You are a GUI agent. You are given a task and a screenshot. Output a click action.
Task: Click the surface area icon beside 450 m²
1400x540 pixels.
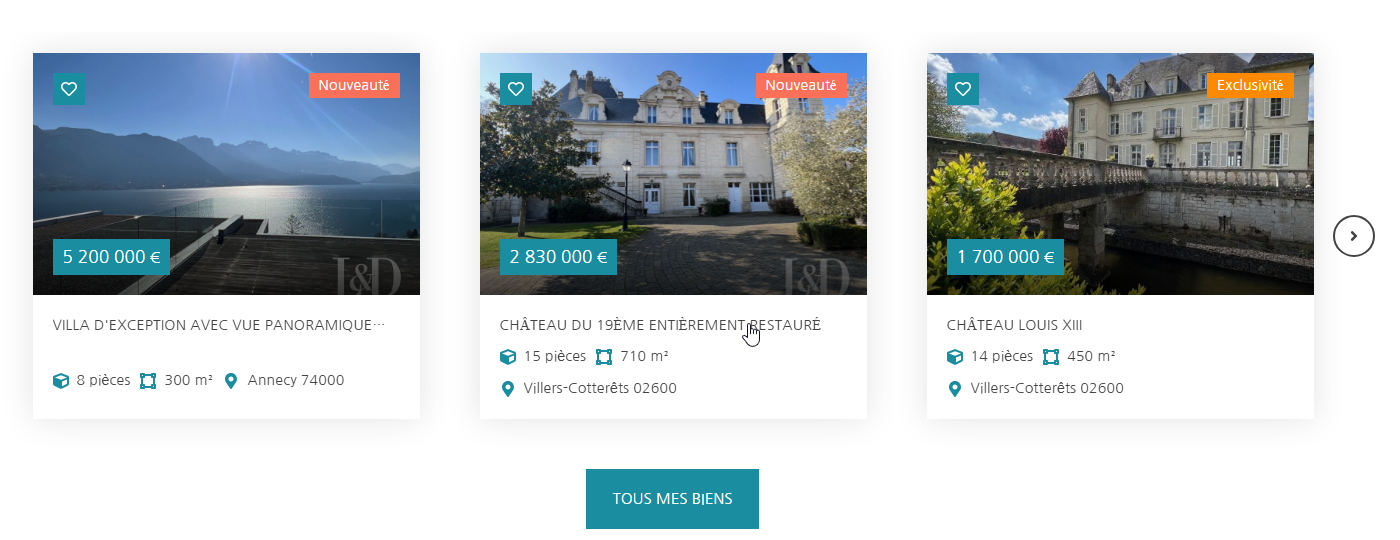click(x=1051, y=357)
